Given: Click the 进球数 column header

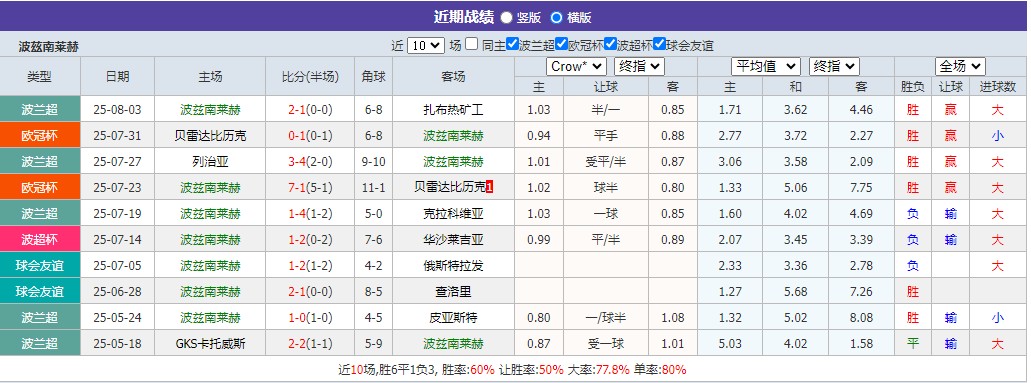Looking at the screenshot, I should (997, 86).
